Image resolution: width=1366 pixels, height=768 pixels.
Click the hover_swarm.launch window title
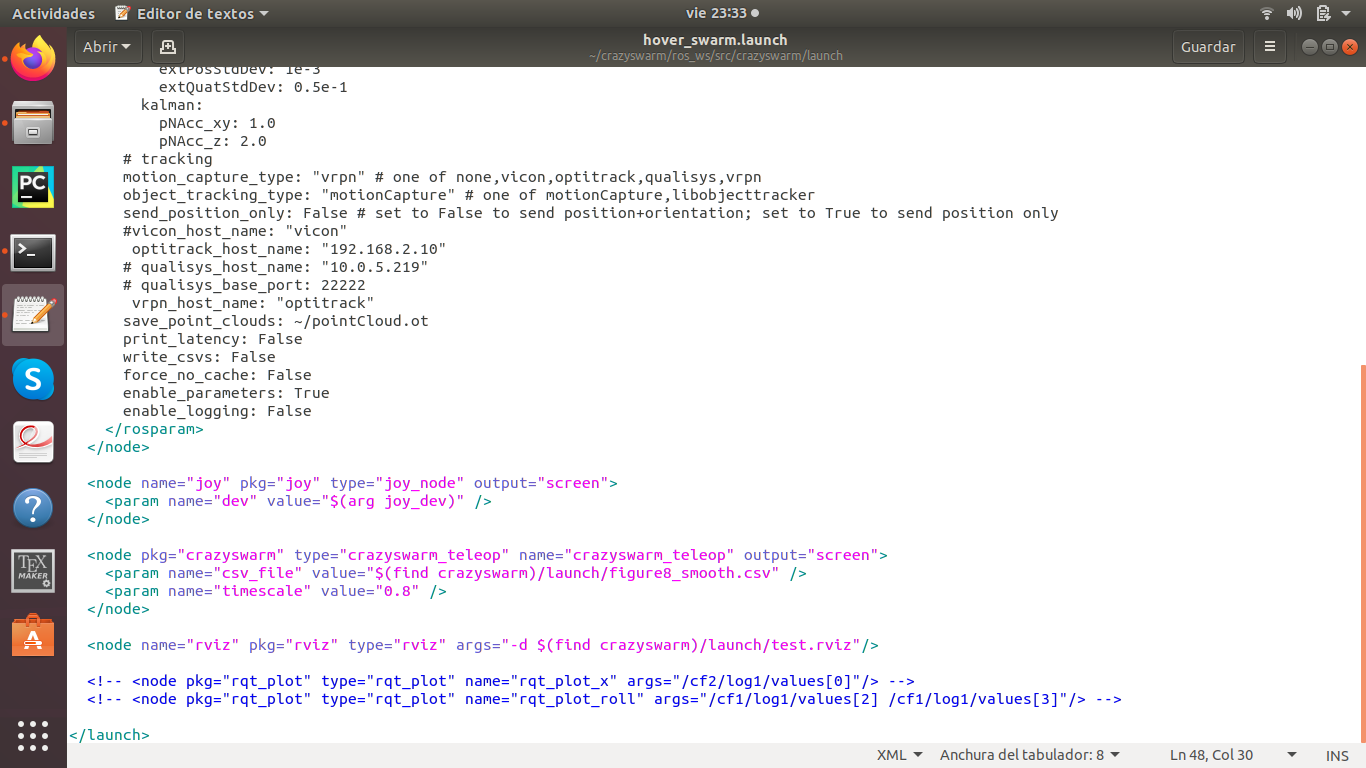click(715, 40)
